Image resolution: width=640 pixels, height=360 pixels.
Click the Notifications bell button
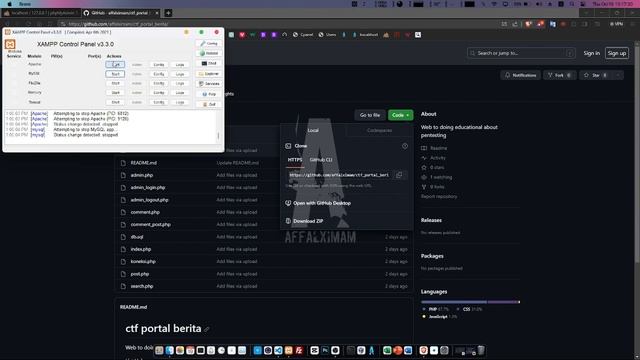click(x=520, y=75)
